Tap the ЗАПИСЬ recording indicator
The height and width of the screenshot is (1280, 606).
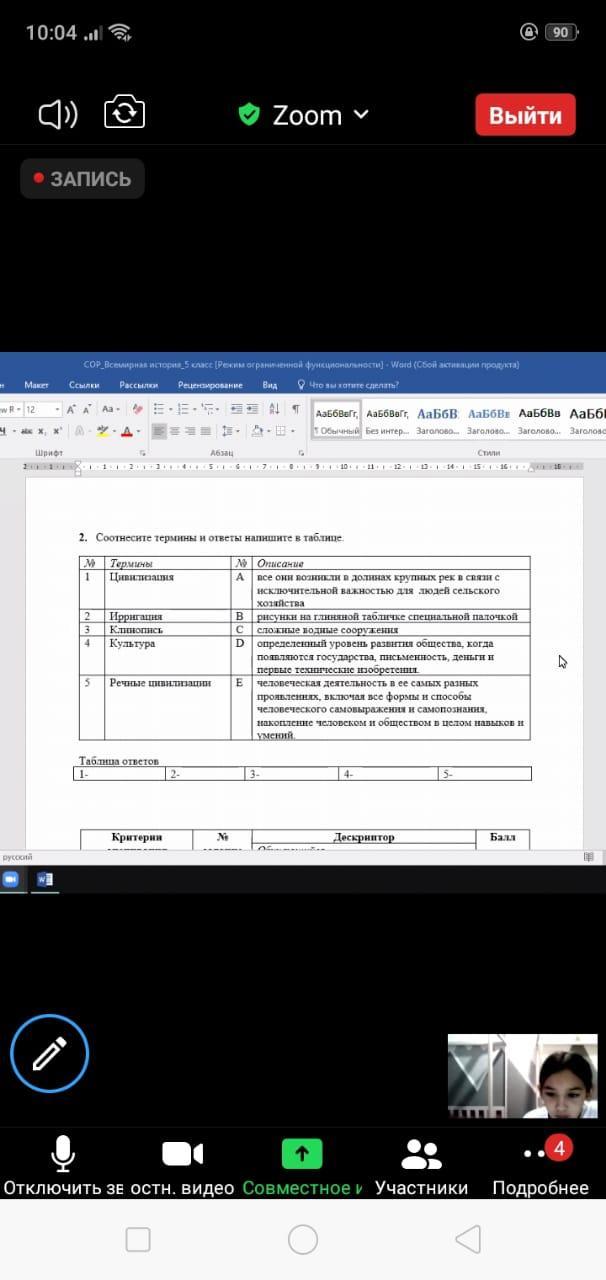pyautogui.click(x=82, y=179)
